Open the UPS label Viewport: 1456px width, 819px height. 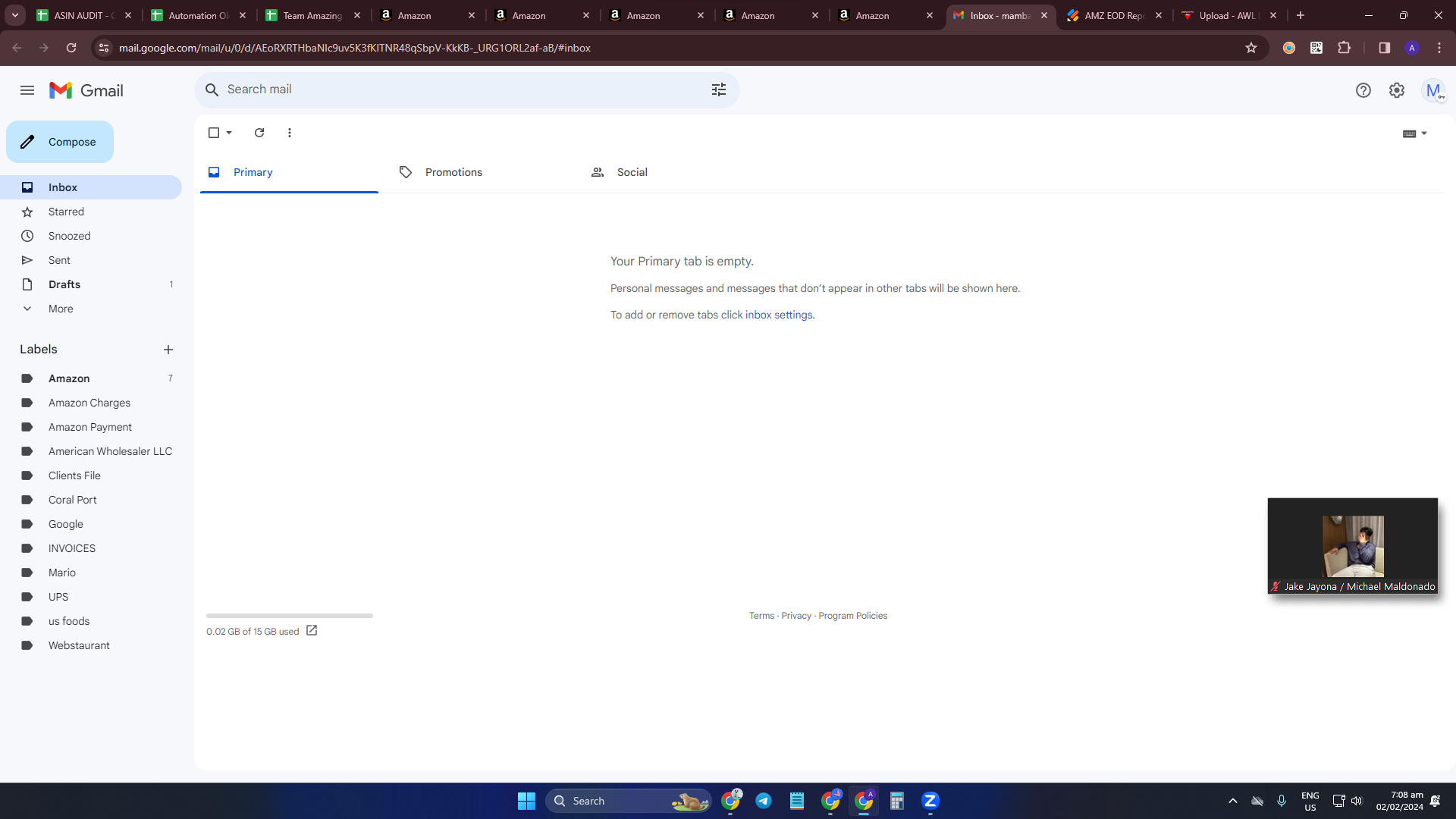[91, 597]
